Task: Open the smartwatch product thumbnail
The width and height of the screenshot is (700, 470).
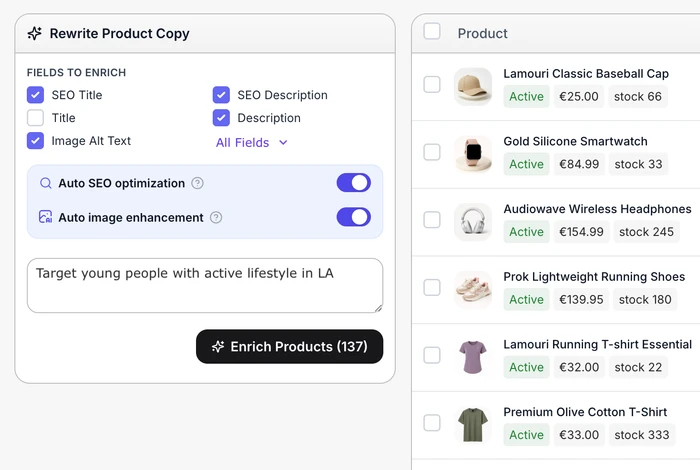Action: coord(473,154)
